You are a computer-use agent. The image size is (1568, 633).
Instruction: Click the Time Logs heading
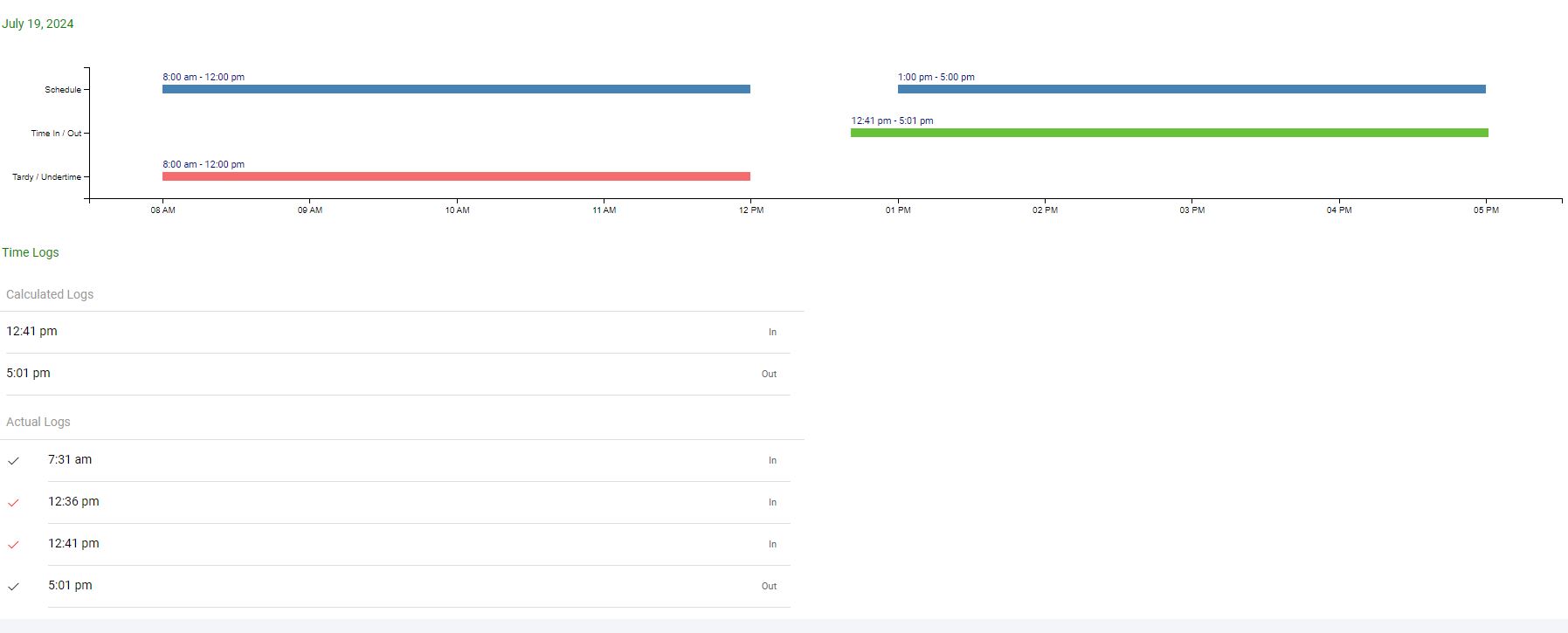click(31, 252)
